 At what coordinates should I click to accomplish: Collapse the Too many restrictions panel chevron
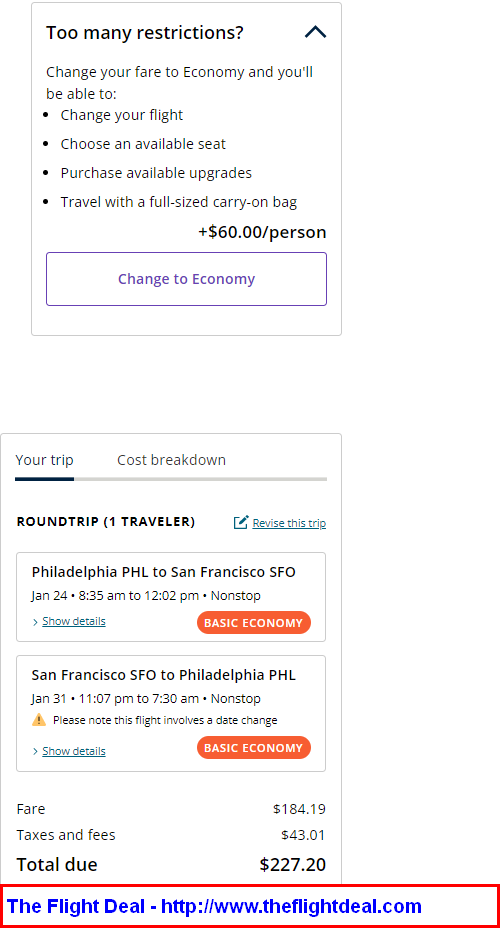(315, 32)
